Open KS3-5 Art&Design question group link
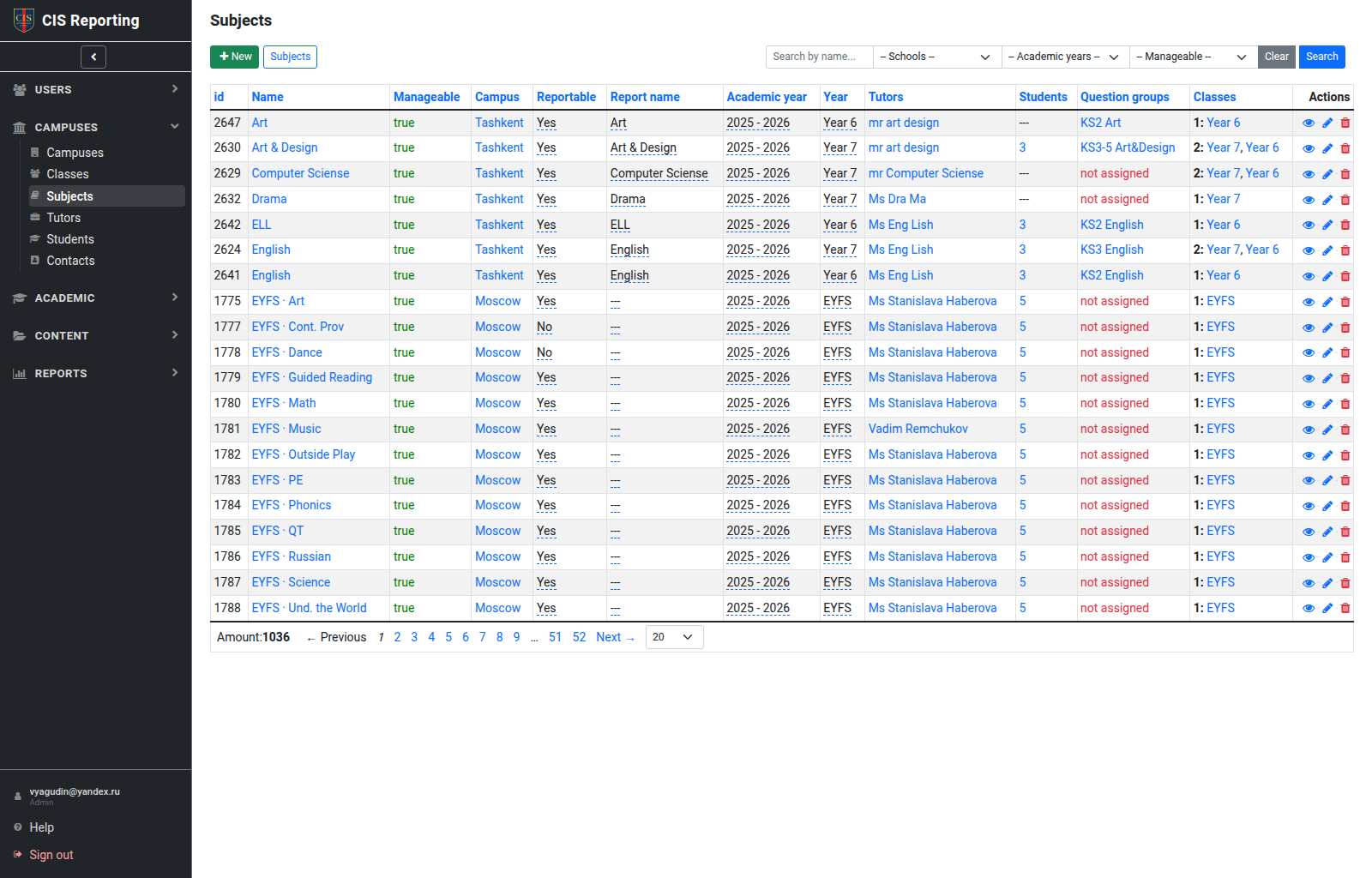1372x878 pixels. click(1128, 147)
